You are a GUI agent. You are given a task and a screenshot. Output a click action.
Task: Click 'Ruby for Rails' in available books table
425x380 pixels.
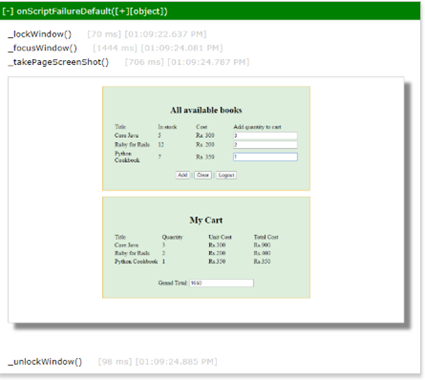(132, 144)
